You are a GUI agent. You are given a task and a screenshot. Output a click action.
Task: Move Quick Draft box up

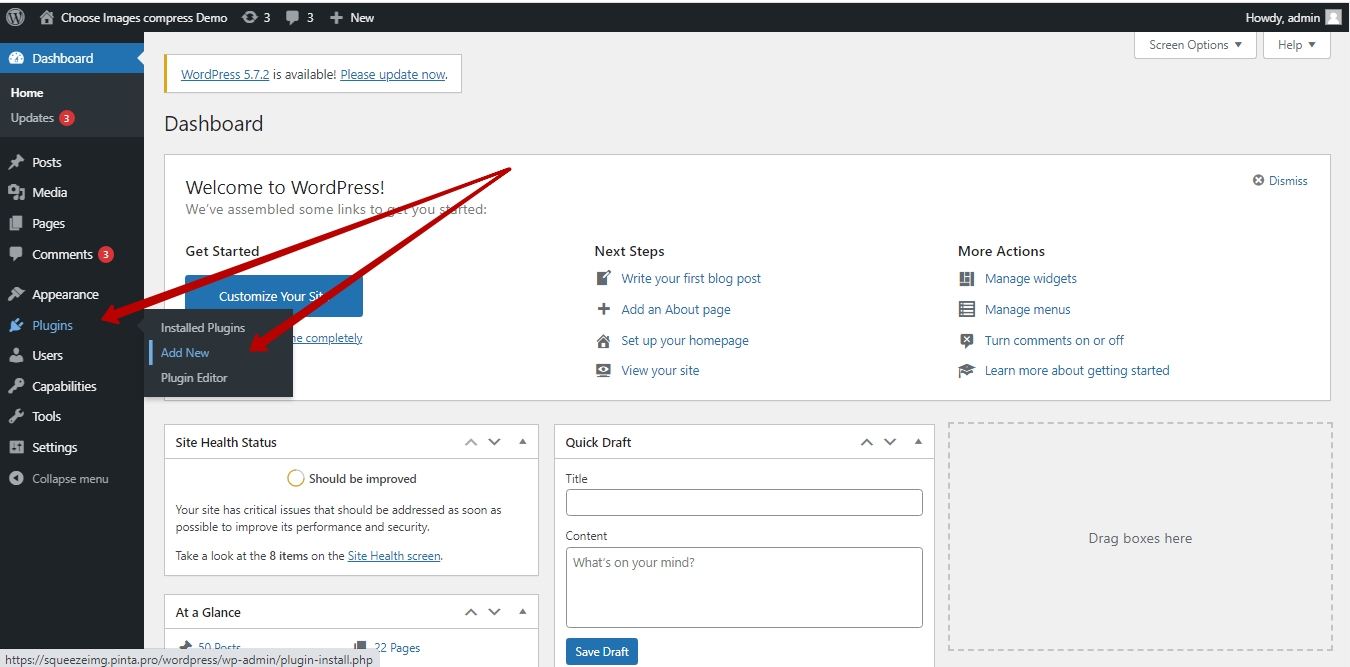[x=866, y=442]
